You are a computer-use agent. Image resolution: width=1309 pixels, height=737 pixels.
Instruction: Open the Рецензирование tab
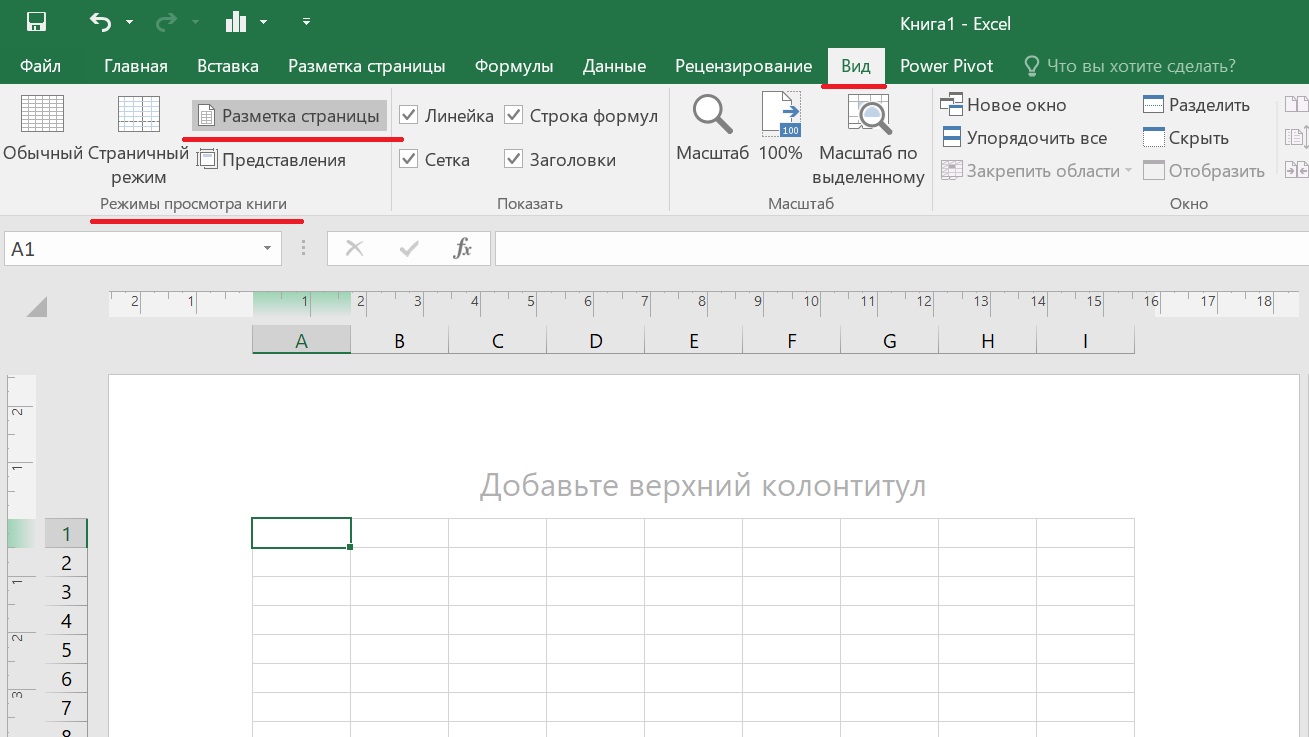(x=743, y=66)
